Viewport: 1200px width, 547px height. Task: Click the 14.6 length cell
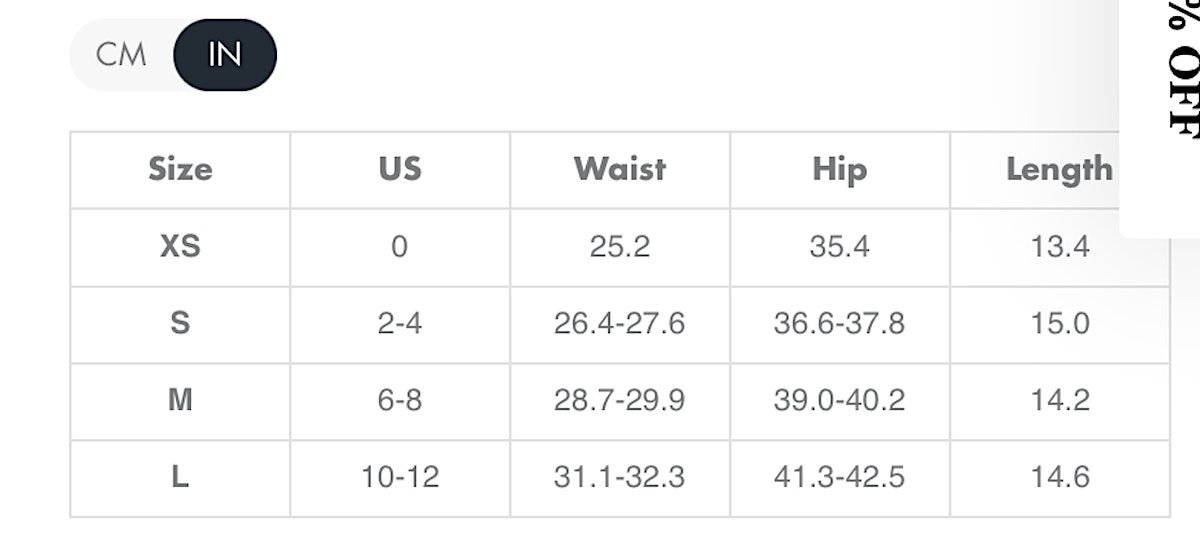click(x=1060, y=478)
